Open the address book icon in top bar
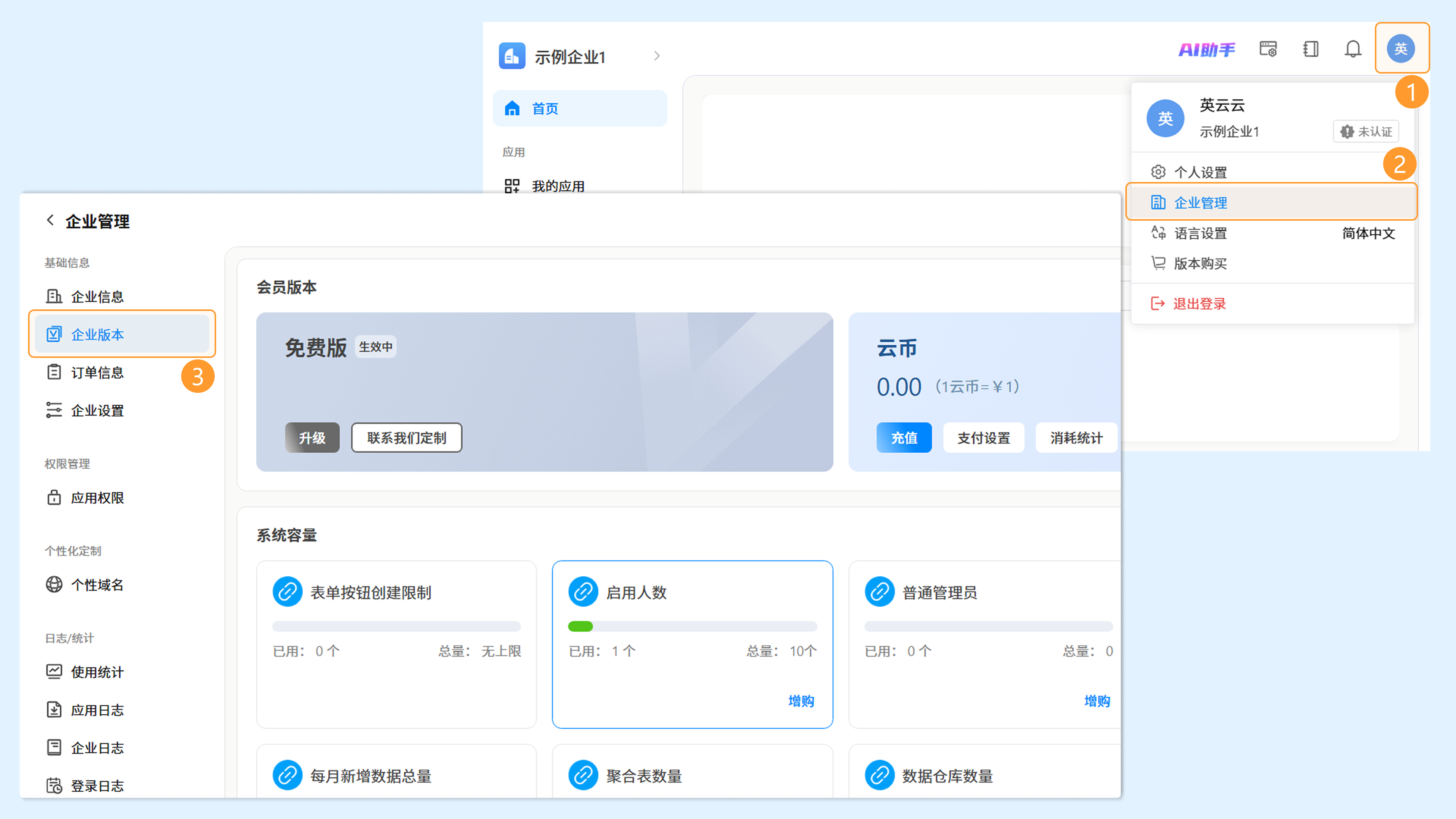The width and height of the screenshot is (1456, 819). pyautogui.click(x=1311, y=49)
